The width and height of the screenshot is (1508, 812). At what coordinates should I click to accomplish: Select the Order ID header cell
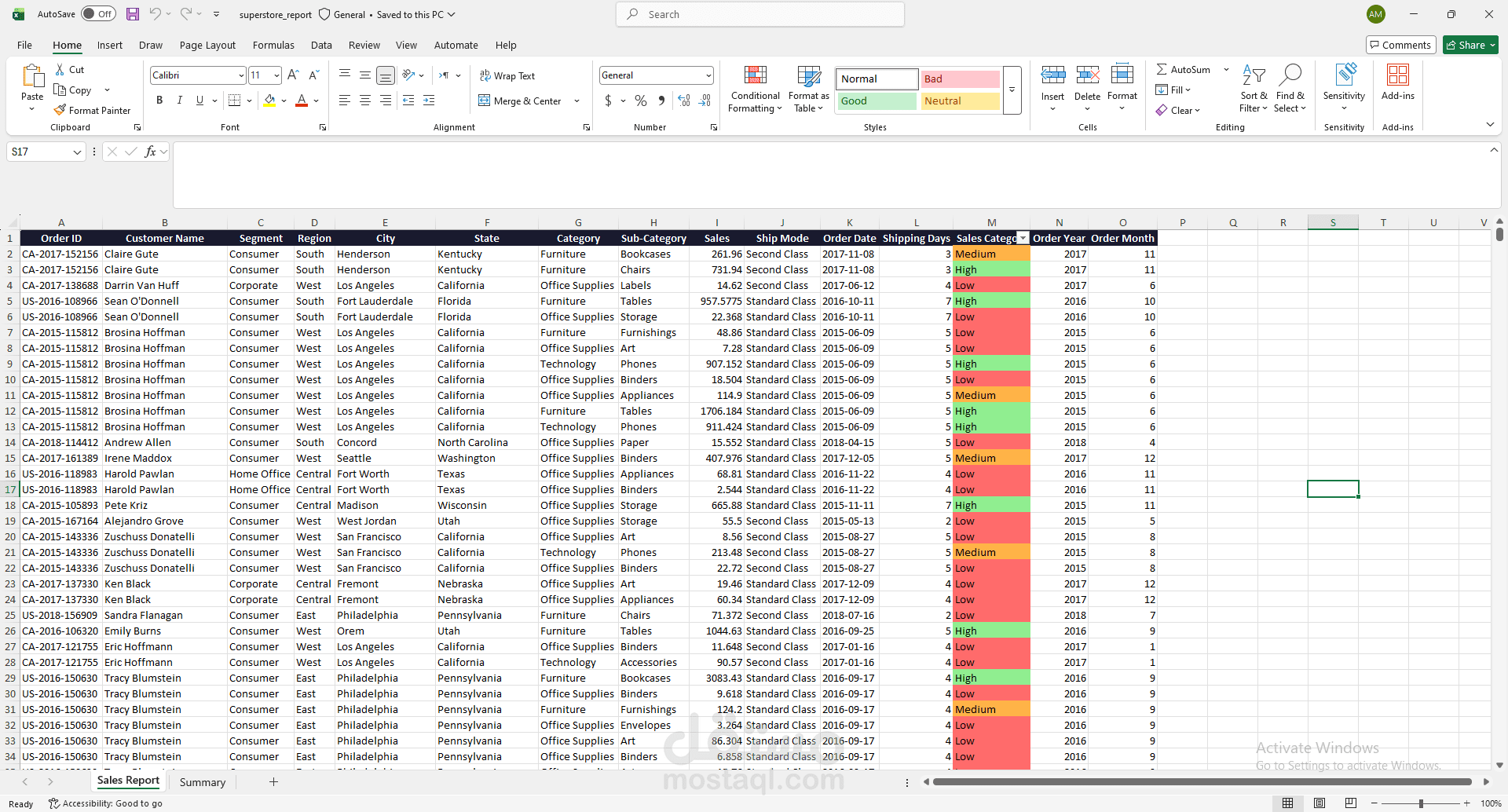point(61,238)
